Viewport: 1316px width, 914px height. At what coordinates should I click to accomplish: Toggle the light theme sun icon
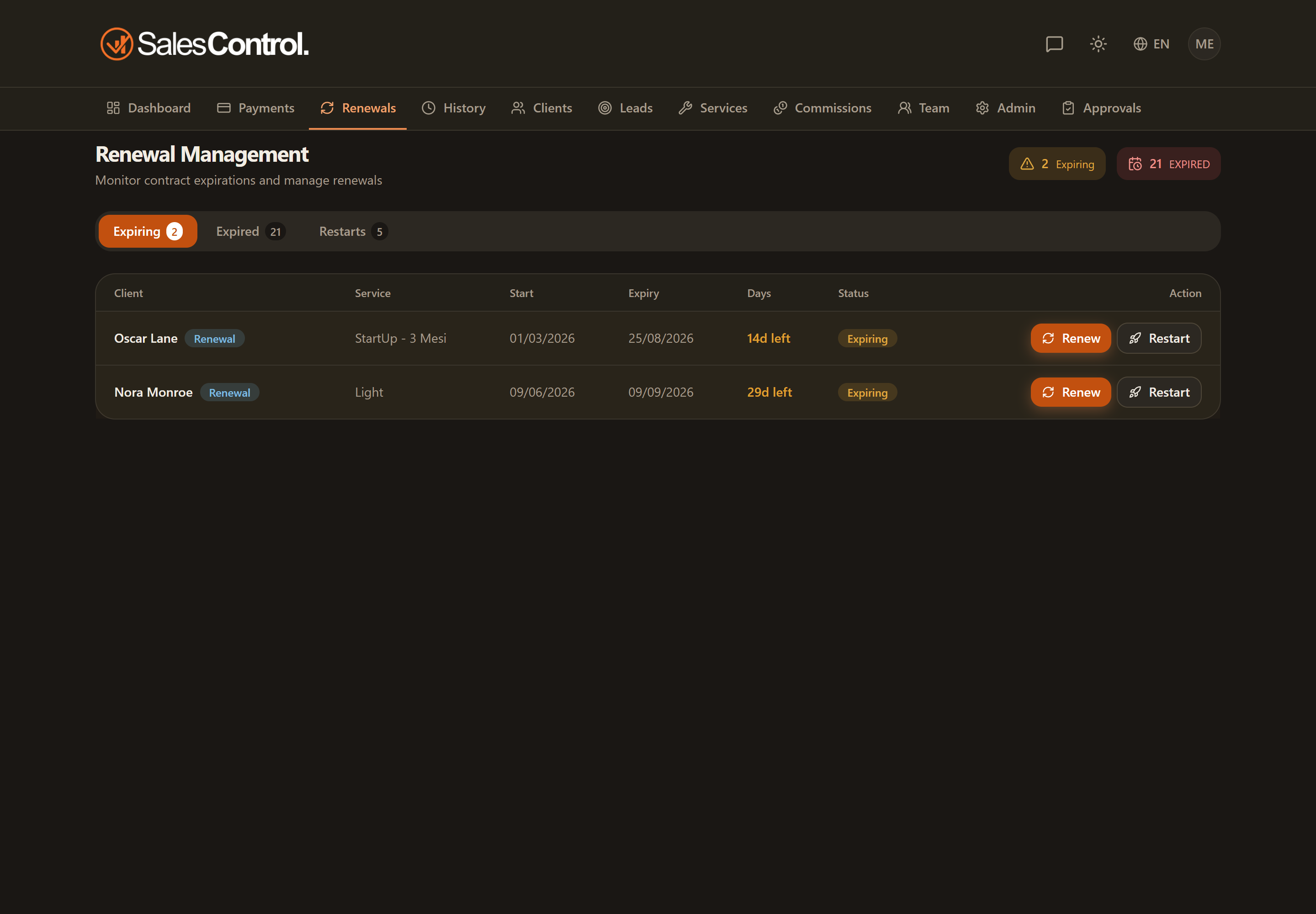(1098, 44)
